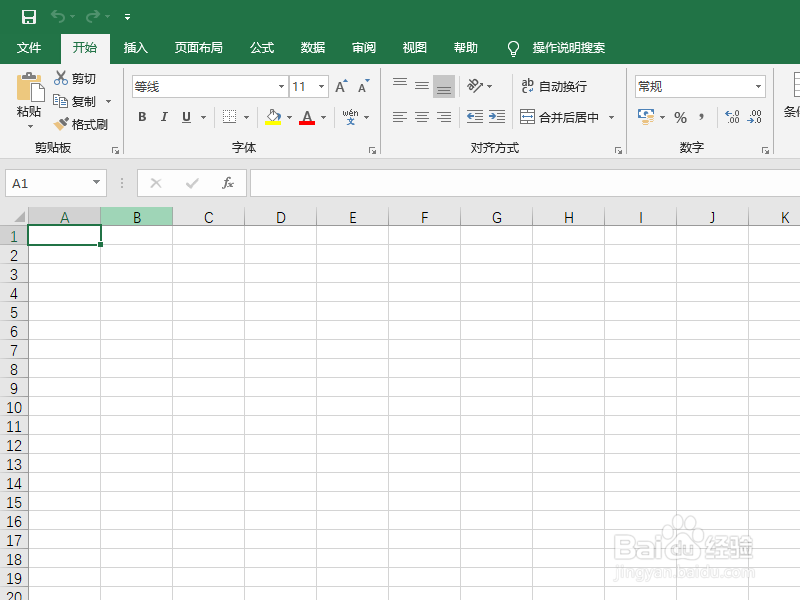Expand the 粘贴 dropdown arrow

[x=30, y=126]
